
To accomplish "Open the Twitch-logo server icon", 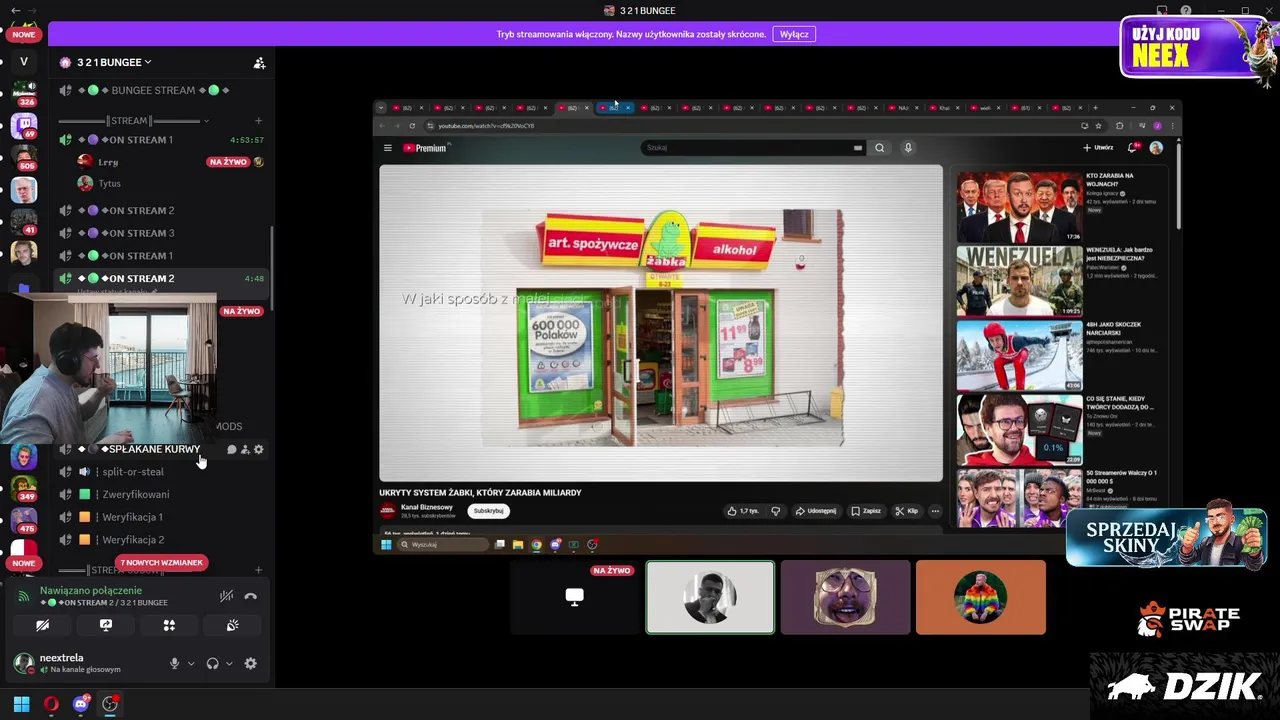I will pos(24,126).
